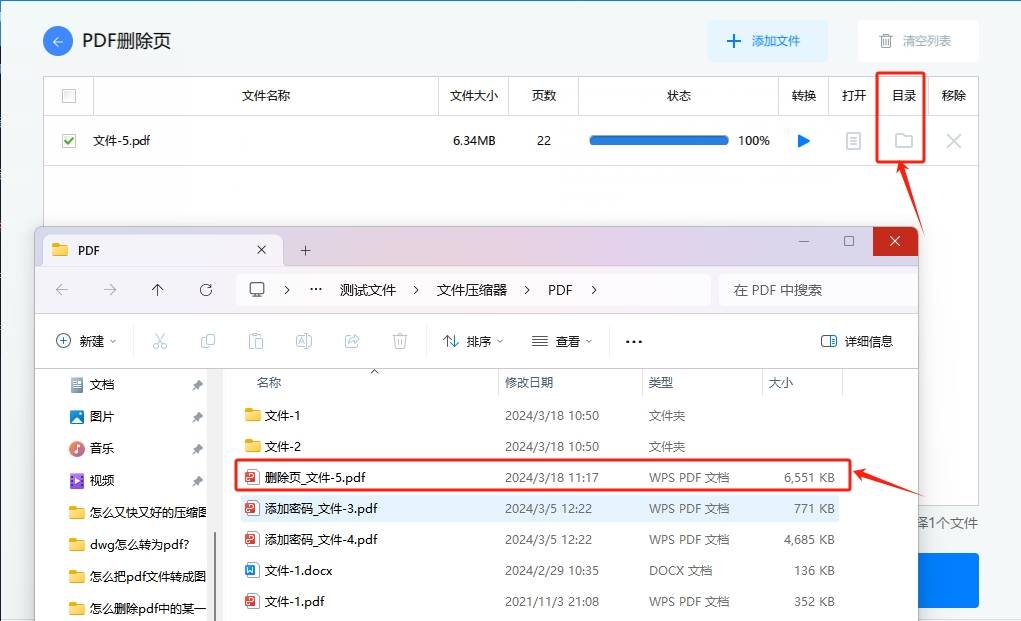Click the 添加文件 button

click(767, 40)
